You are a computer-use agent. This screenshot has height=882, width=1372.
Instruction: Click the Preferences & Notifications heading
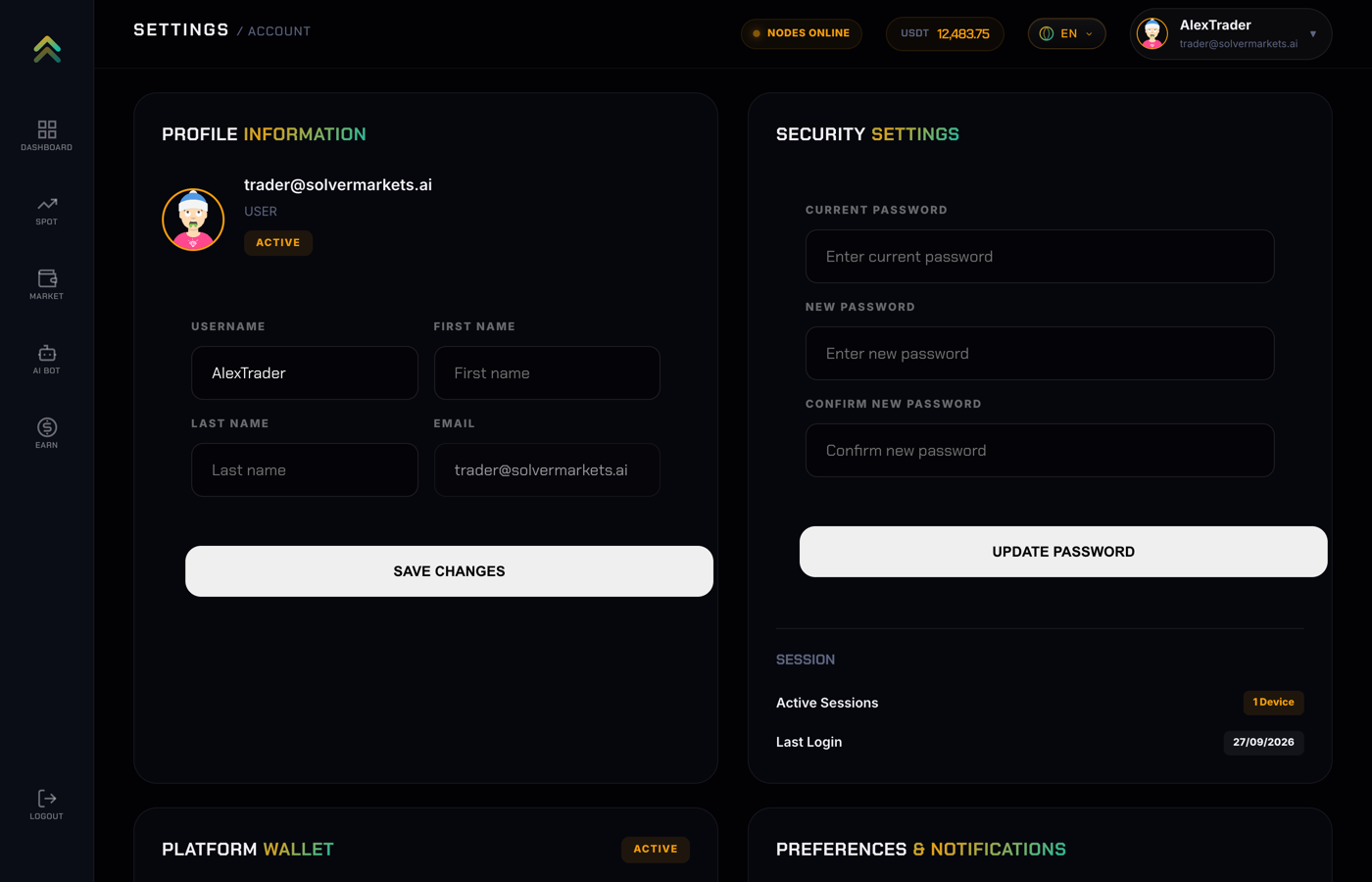[921, 850]
